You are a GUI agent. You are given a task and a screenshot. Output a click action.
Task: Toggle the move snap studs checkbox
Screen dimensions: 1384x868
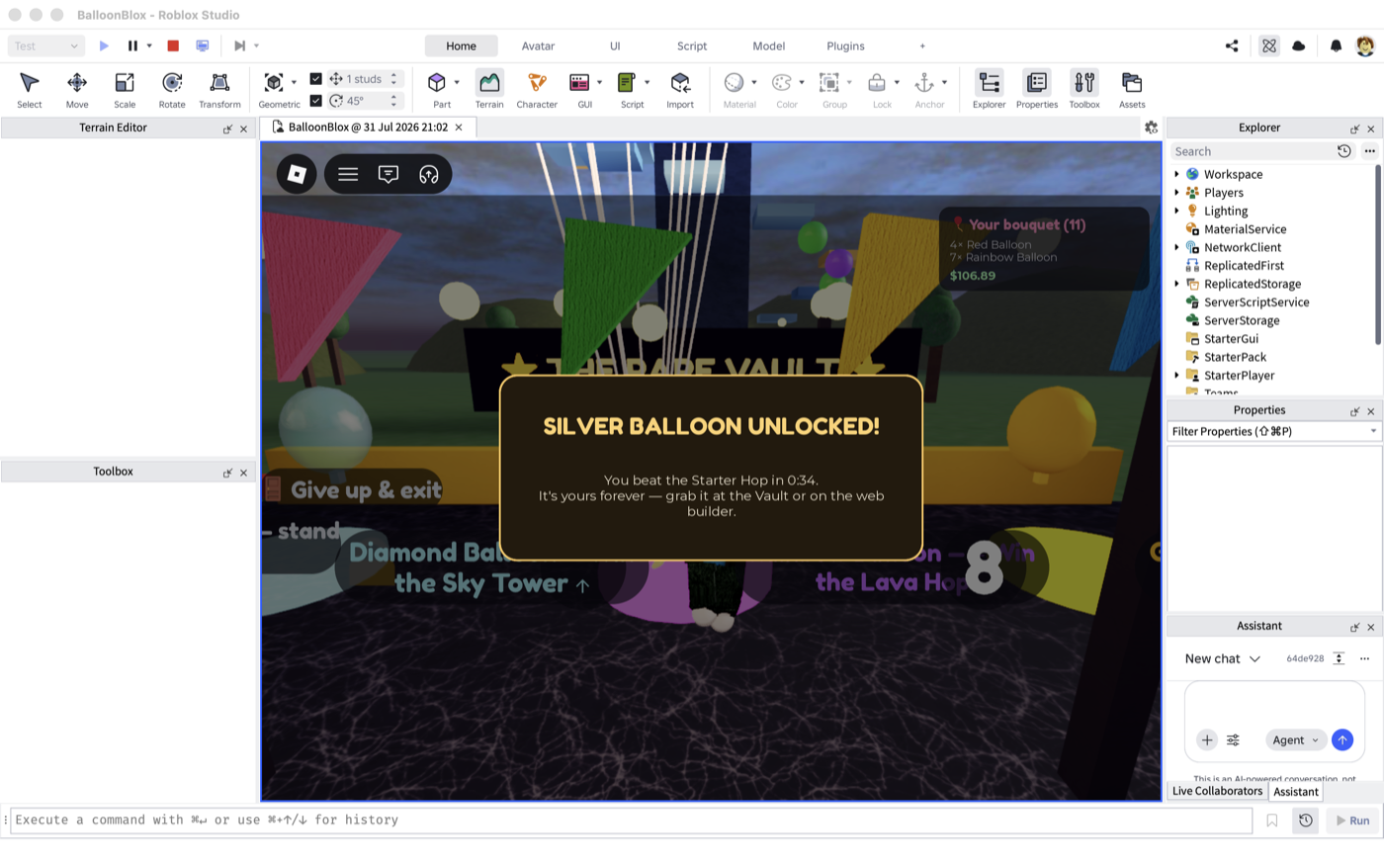coord(315,79)
